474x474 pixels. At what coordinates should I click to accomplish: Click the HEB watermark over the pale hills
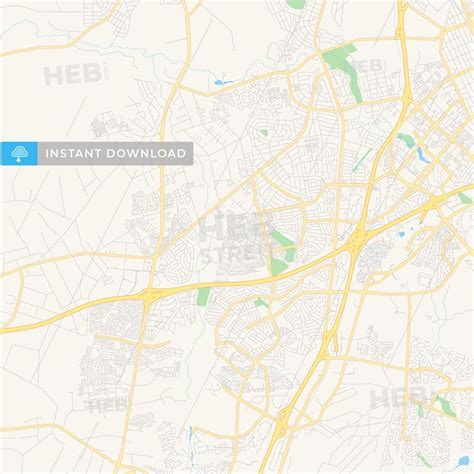click(74, 75)
